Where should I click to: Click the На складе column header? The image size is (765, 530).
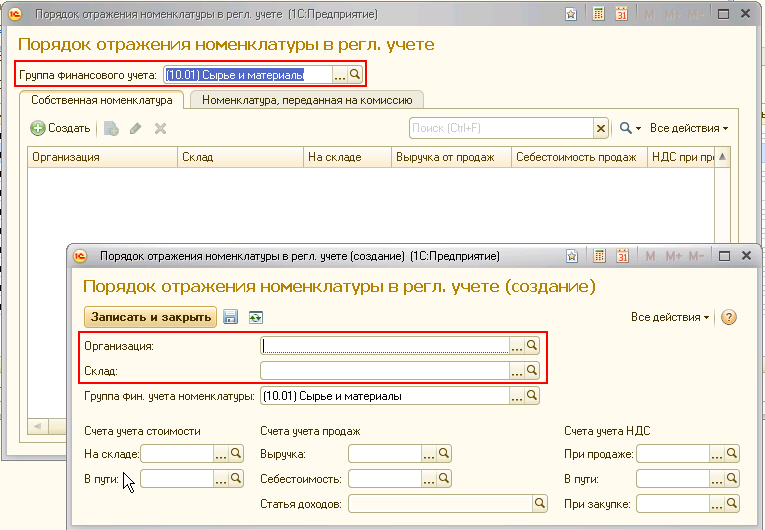pyautogui.click(x=347, y=157)
